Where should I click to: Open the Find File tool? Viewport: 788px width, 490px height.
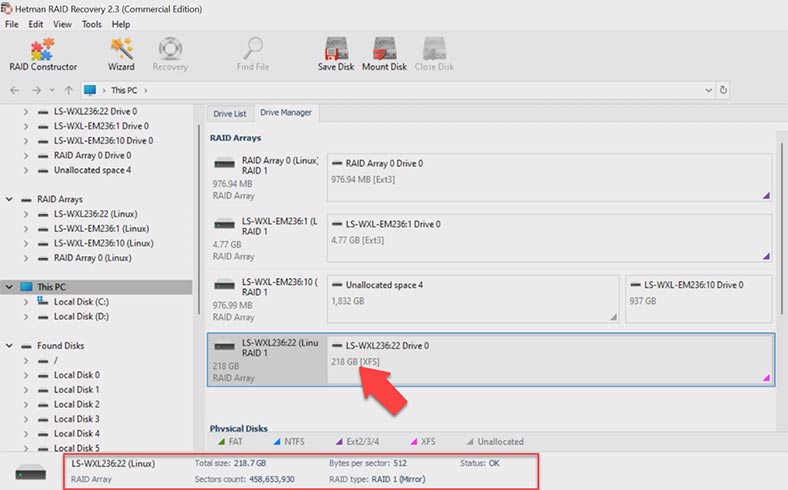[x=253, y=54]
